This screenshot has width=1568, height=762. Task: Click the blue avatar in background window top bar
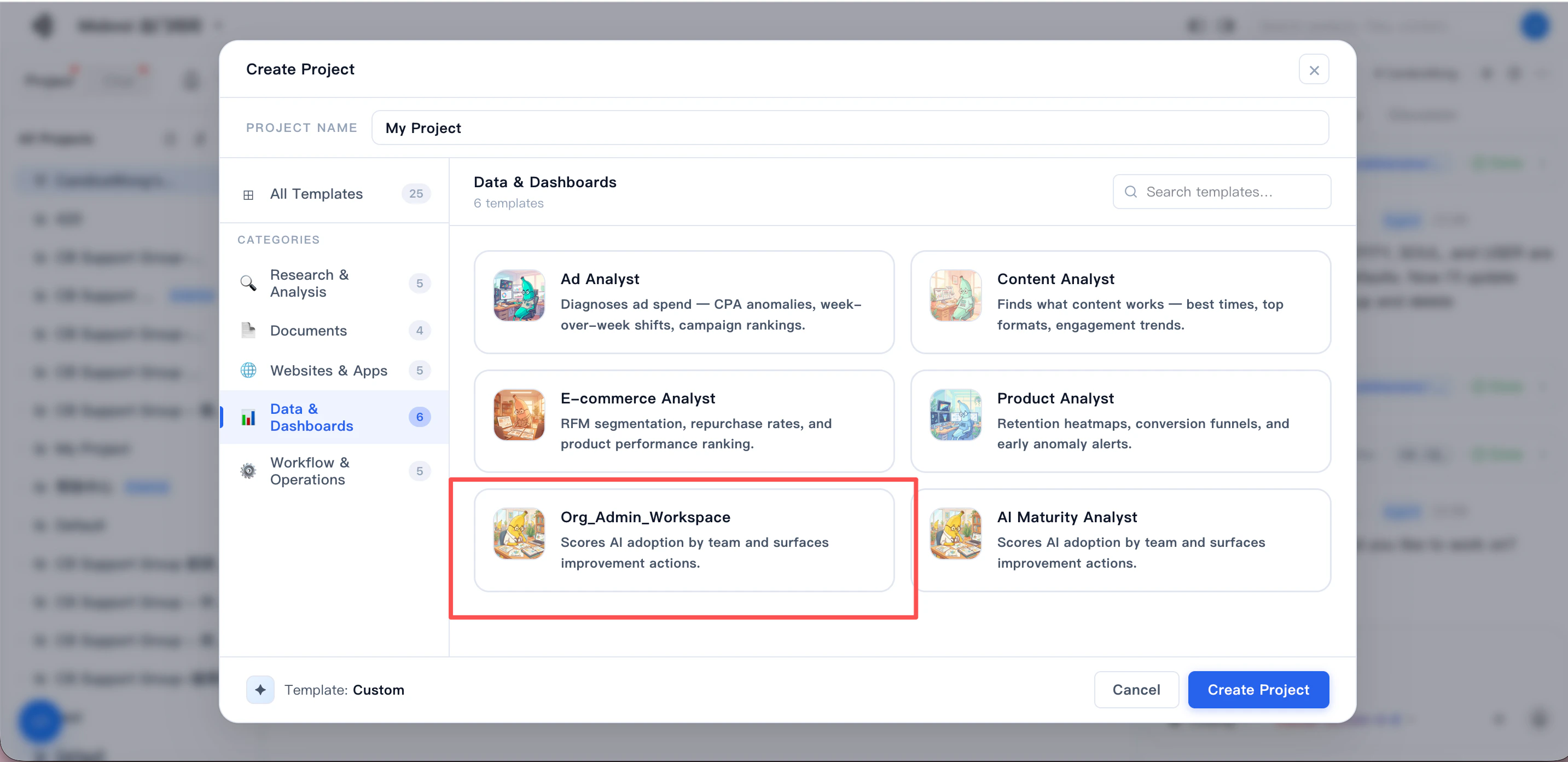(x=1535, y=26)
